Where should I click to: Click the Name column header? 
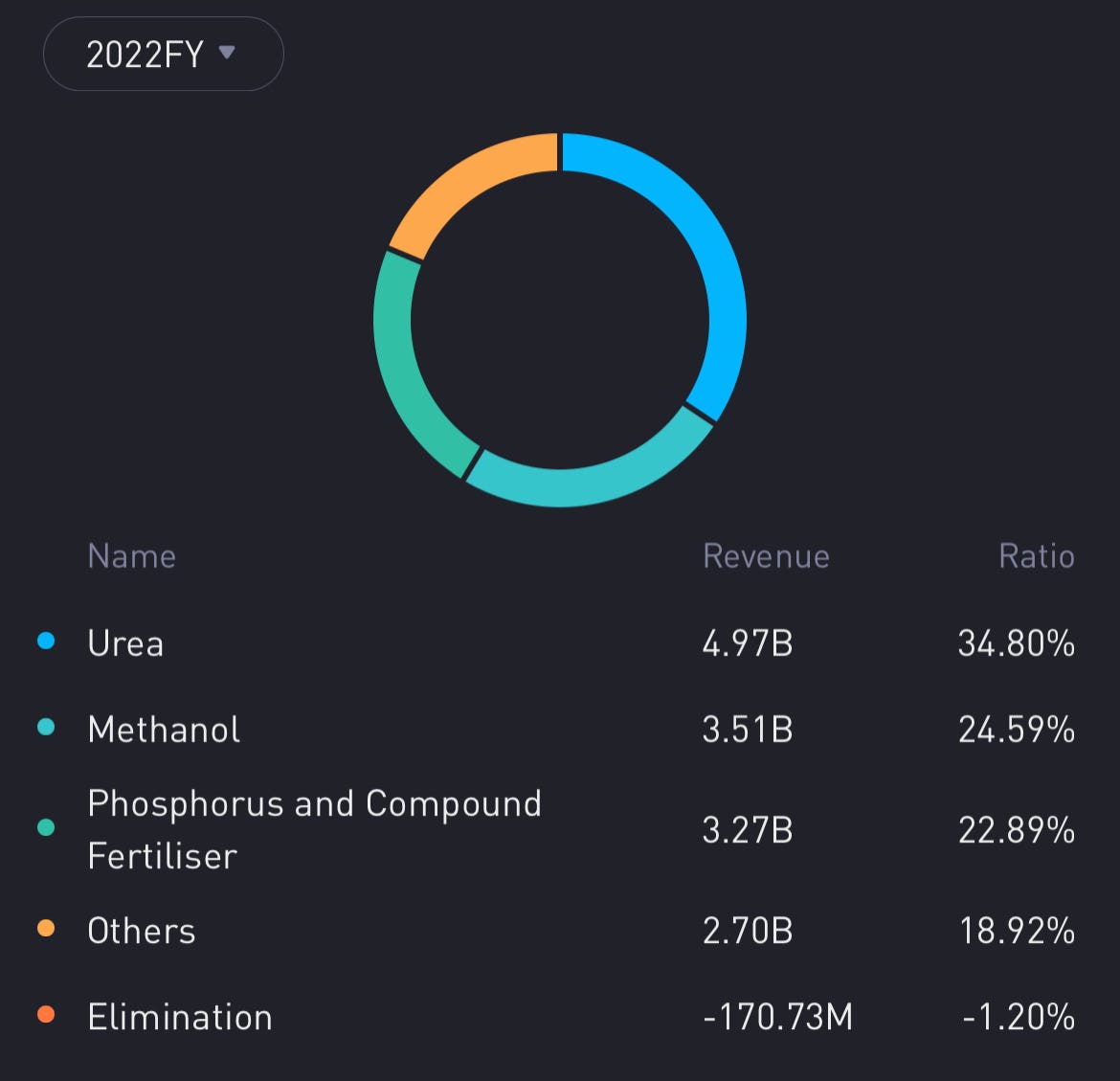click(x=131, y=556)
